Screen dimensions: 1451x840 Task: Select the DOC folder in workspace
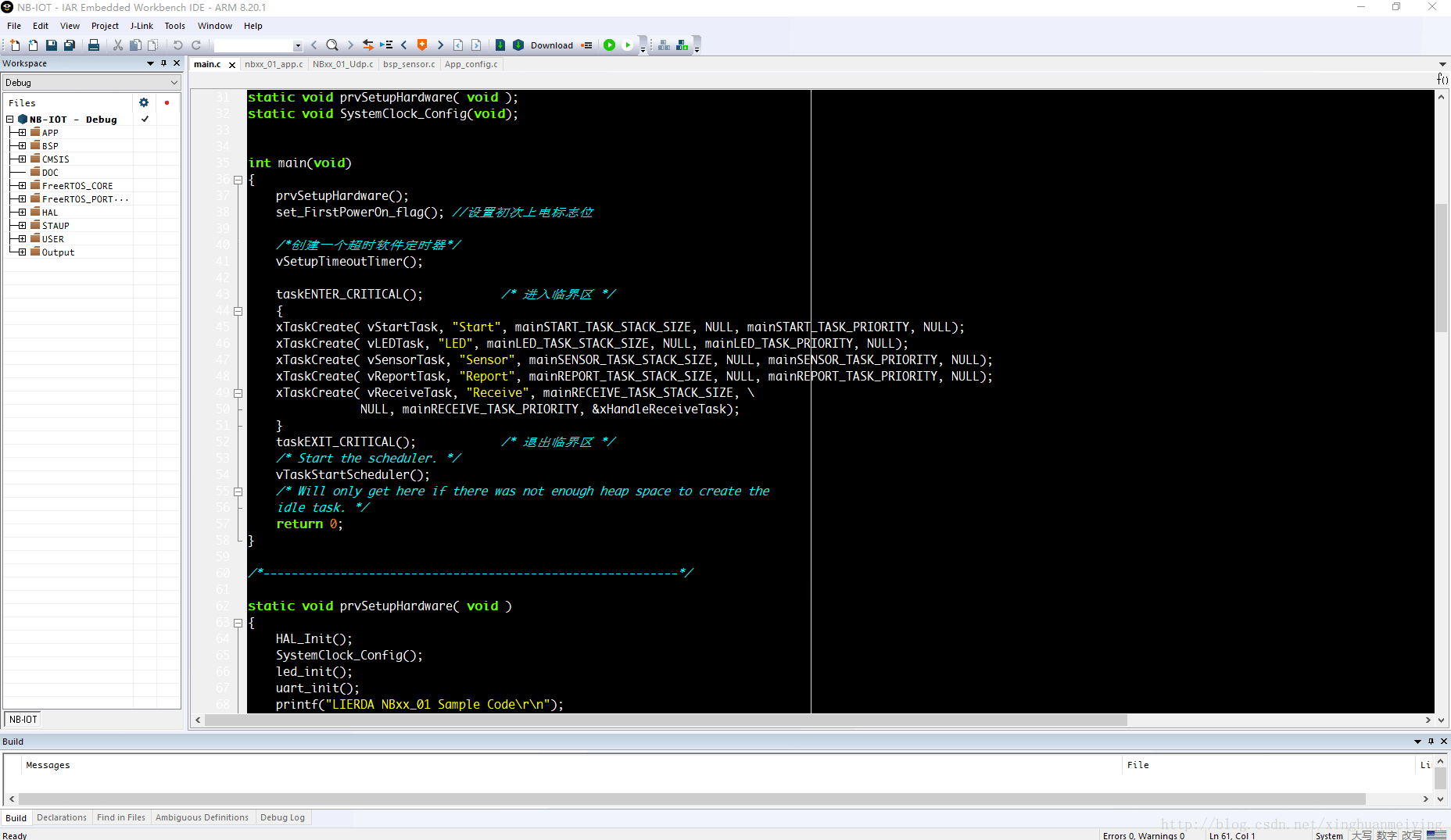click(x=50, y=173)
